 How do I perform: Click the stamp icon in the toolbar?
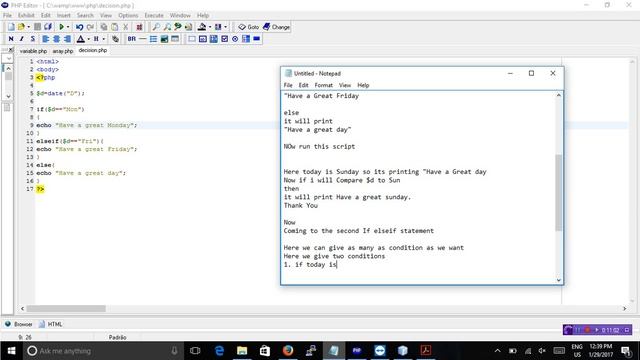[x=202, y=27]
